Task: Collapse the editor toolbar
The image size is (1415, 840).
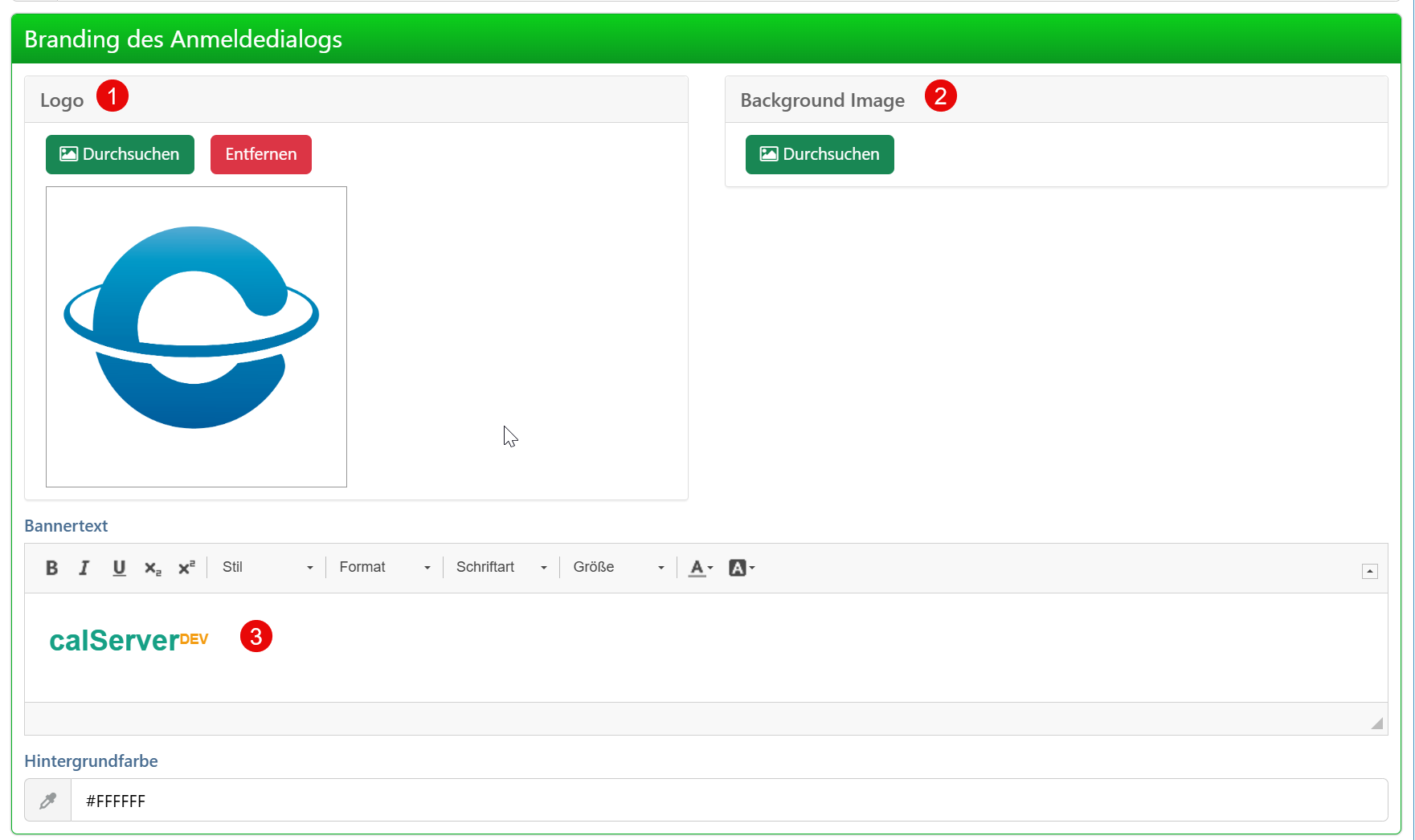Action: coord(1370,571)
